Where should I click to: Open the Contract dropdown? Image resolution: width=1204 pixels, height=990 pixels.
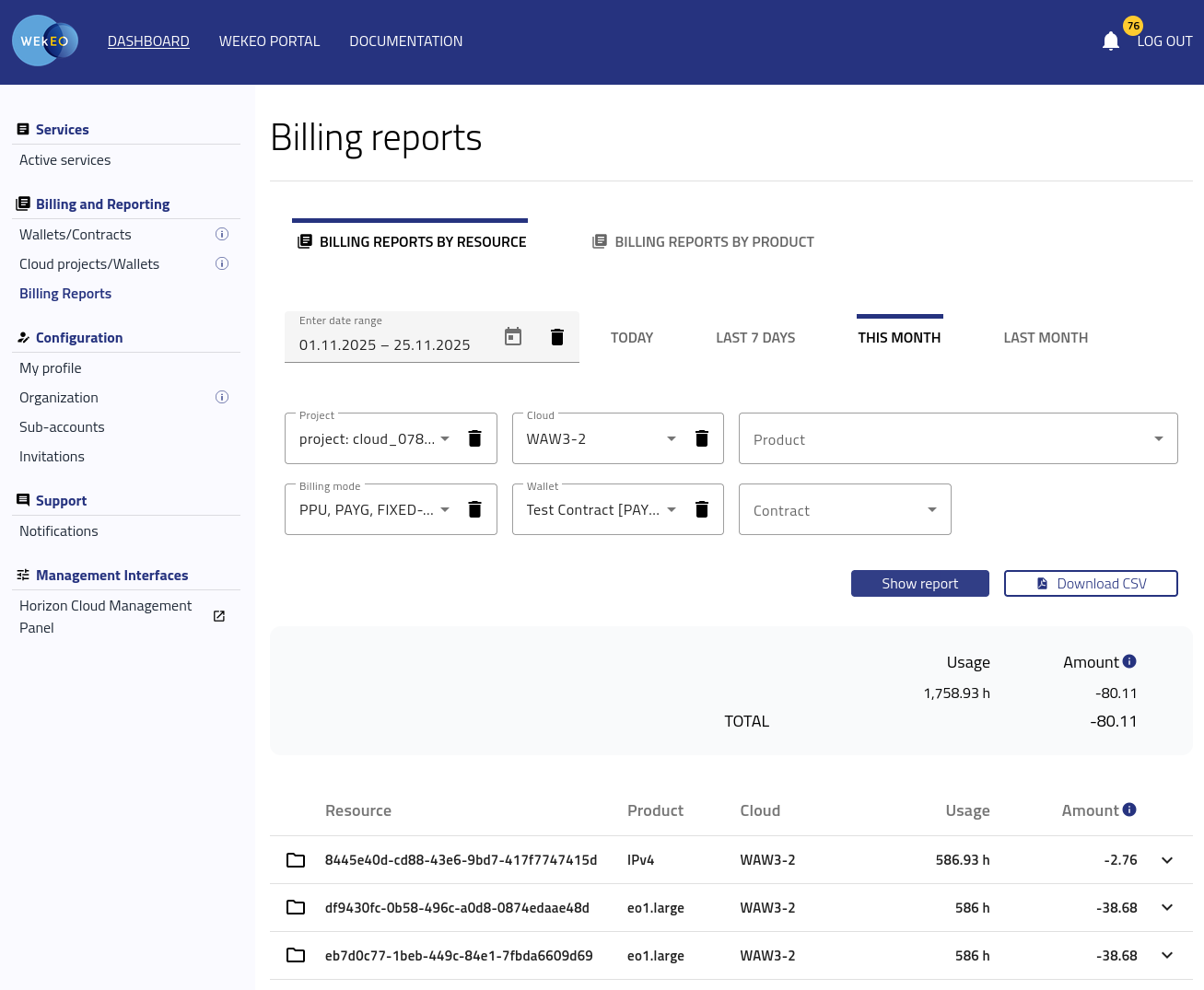pyautogui.click(x=845, y=510)
